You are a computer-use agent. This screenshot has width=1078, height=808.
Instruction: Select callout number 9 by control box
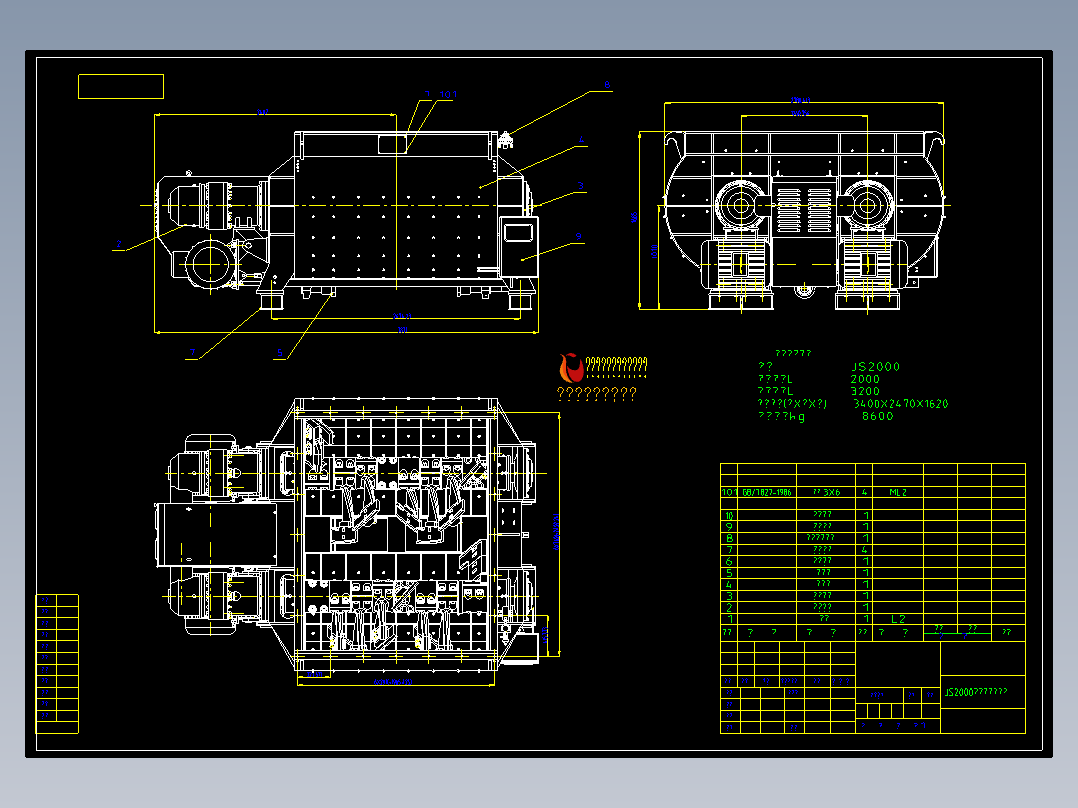[x=579, y=237]
